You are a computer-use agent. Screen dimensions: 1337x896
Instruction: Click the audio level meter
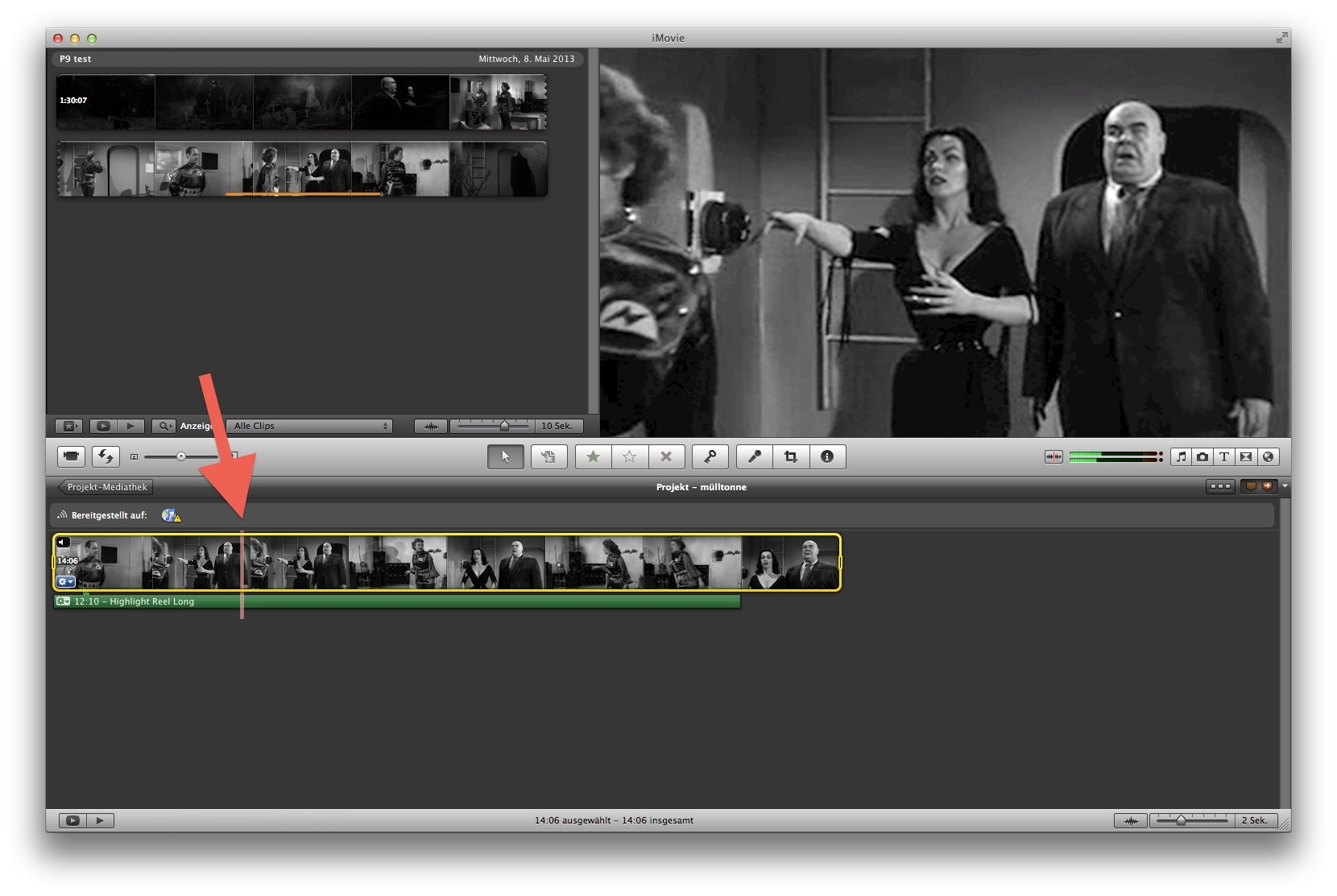pos(1116,456)
